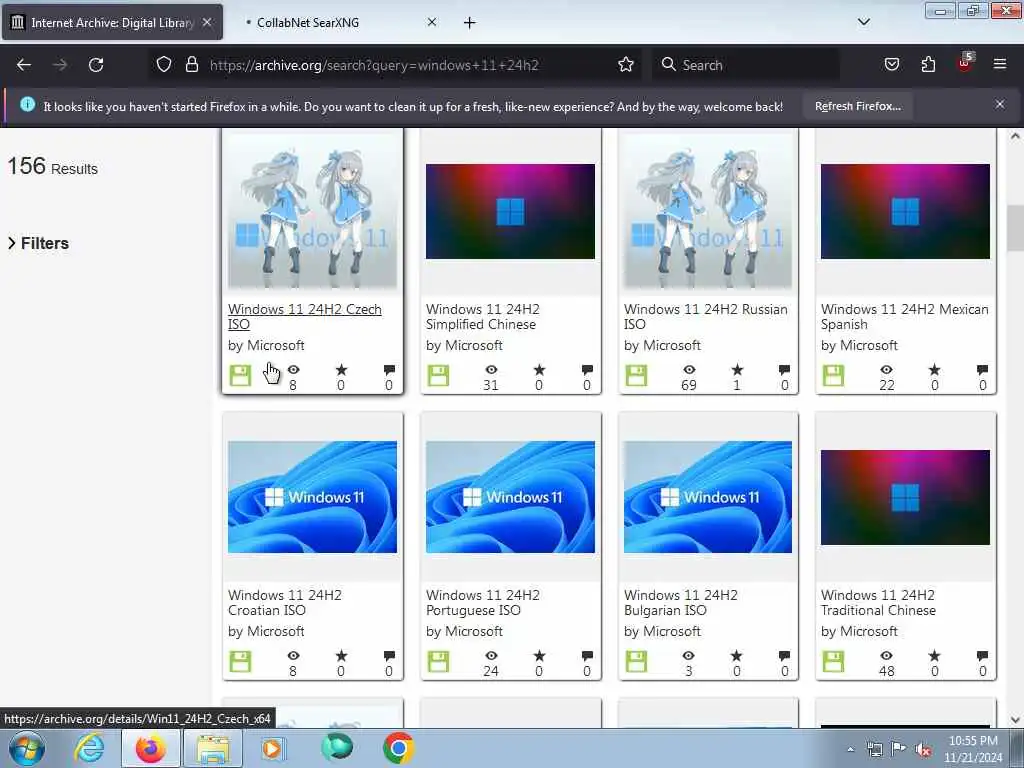Click the Simplified Chinese dark gradient thumbnail
This screenshot has width=1024, height=768.
click(x=510, y=212)
